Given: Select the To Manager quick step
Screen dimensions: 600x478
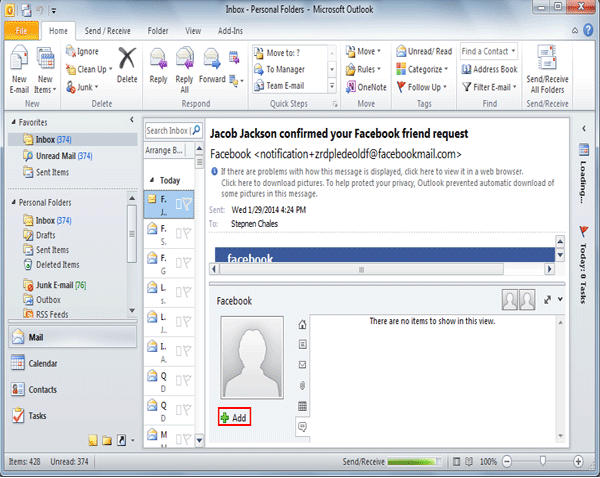Looking at the screenshot, I should (x=290, y=69).
